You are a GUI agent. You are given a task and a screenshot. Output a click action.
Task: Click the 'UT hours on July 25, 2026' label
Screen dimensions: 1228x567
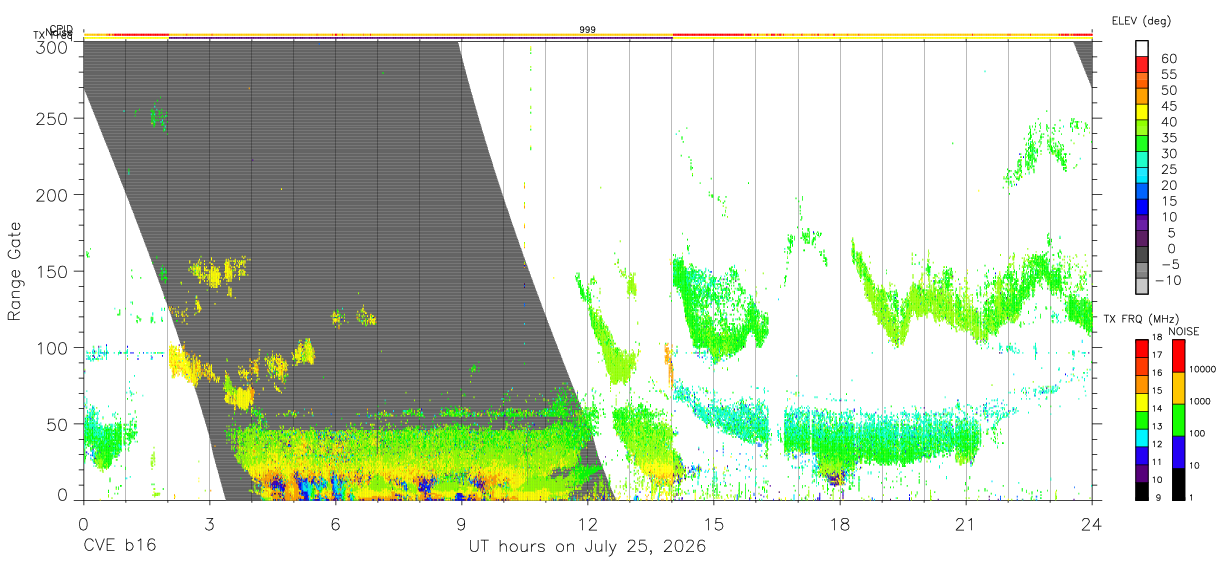[x=587, y=547]
